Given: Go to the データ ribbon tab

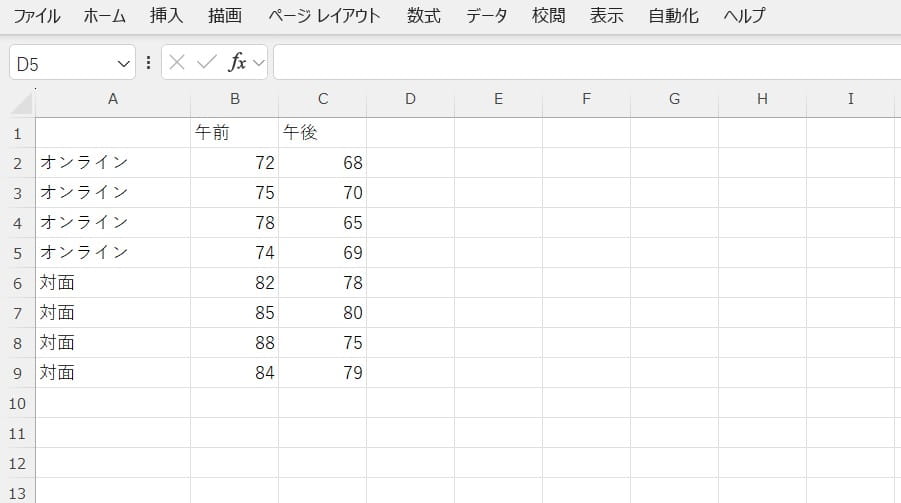Looking at the screenshot, I should click(487, 16).
